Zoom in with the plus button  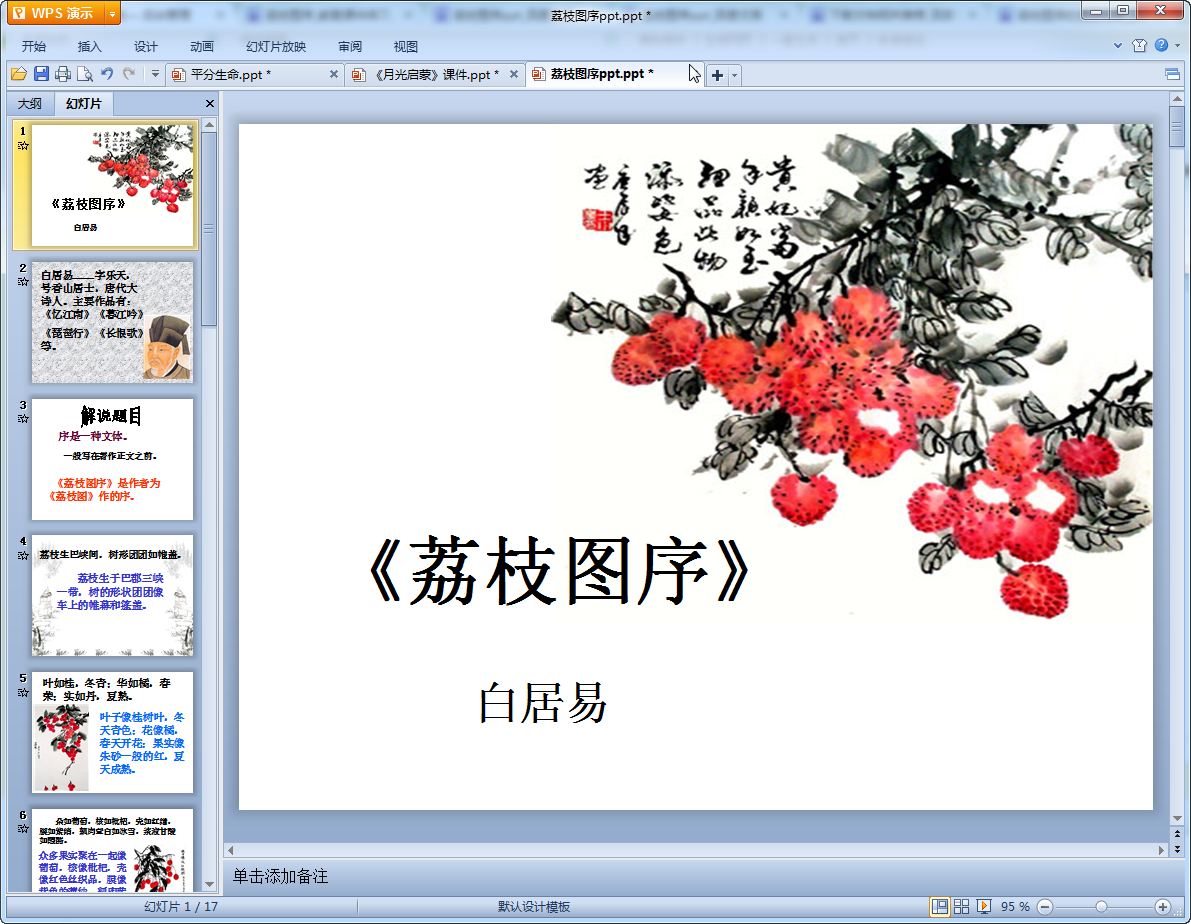[x=1162, y=907]
